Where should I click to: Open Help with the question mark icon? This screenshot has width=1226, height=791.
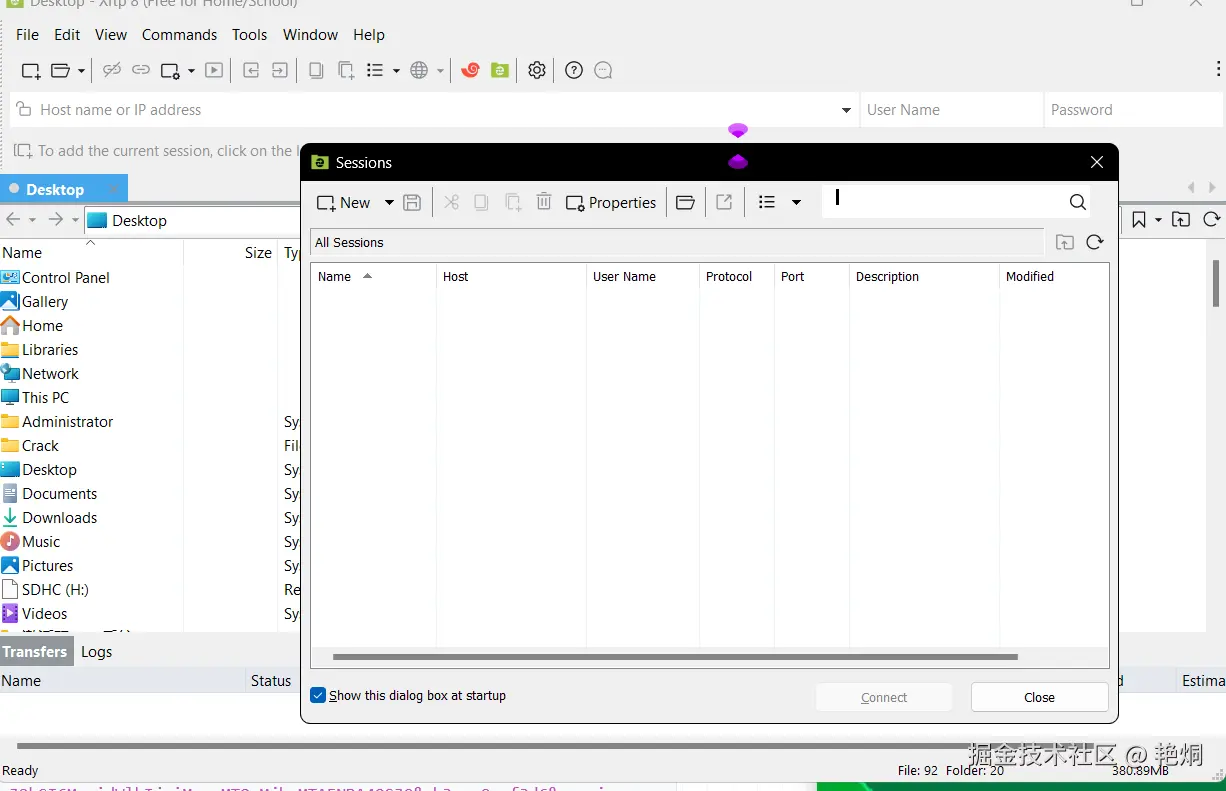pyautogui.click(x=574, y=70)
